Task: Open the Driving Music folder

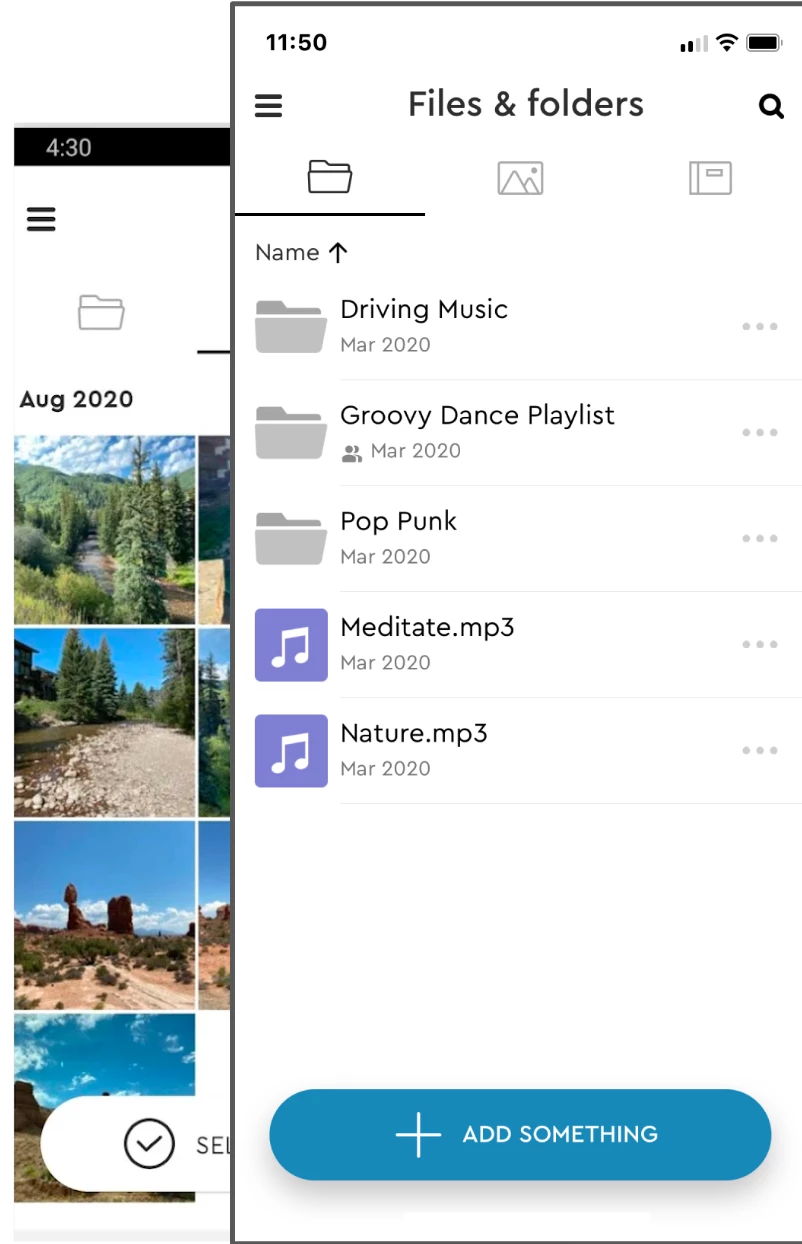Action: click(424, 310)
